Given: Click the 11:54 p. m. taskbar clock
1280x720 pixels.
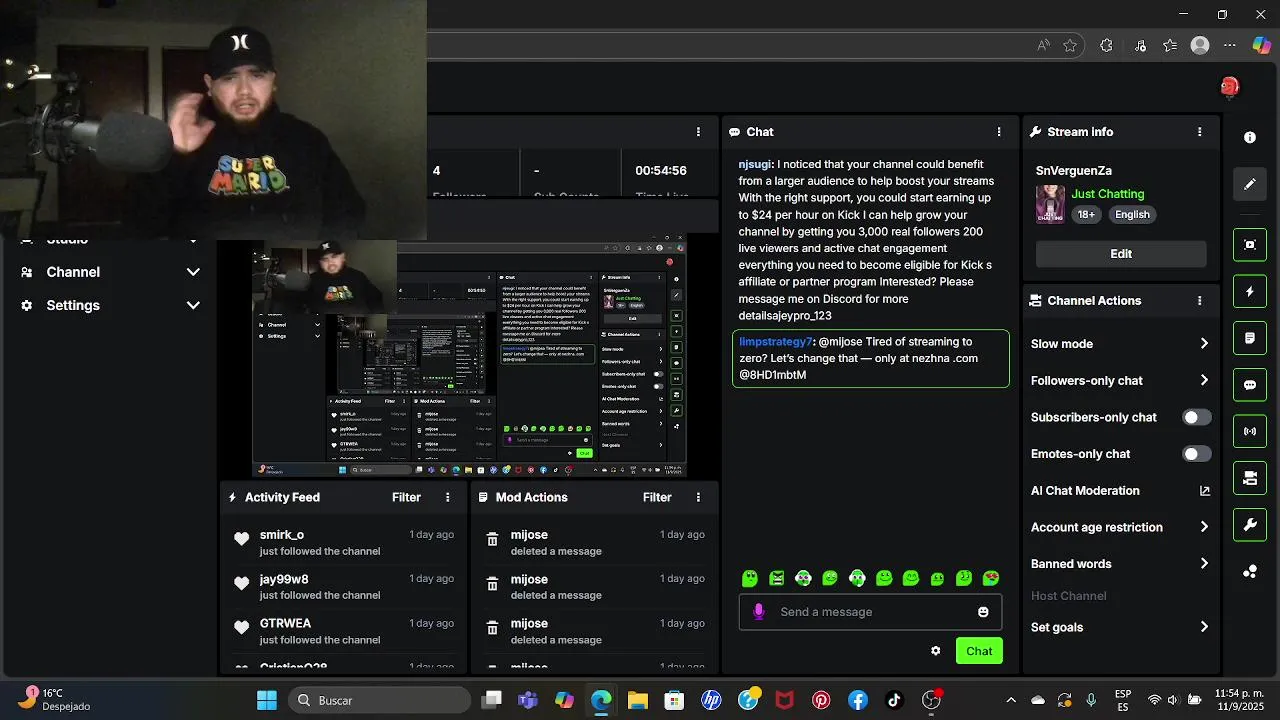Looking at the screenshot, I should (x=1239, y=694).
